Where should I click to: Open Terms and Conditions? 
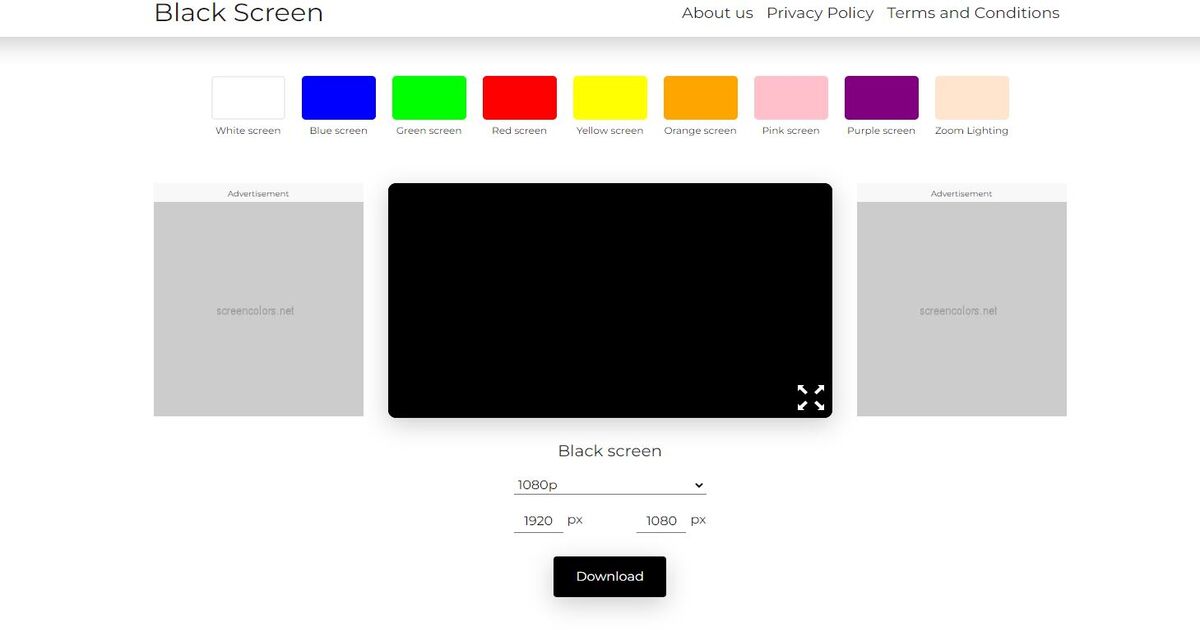[973, 13]
